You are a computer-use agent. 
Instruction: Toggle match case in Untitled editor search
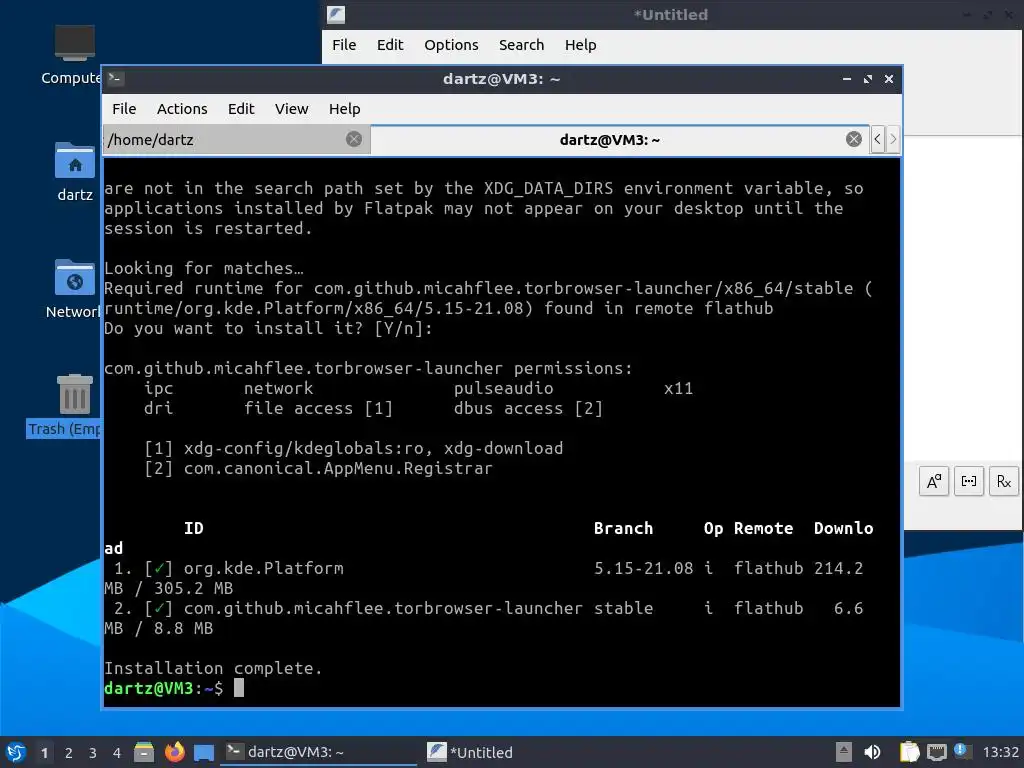coord(934,482)
